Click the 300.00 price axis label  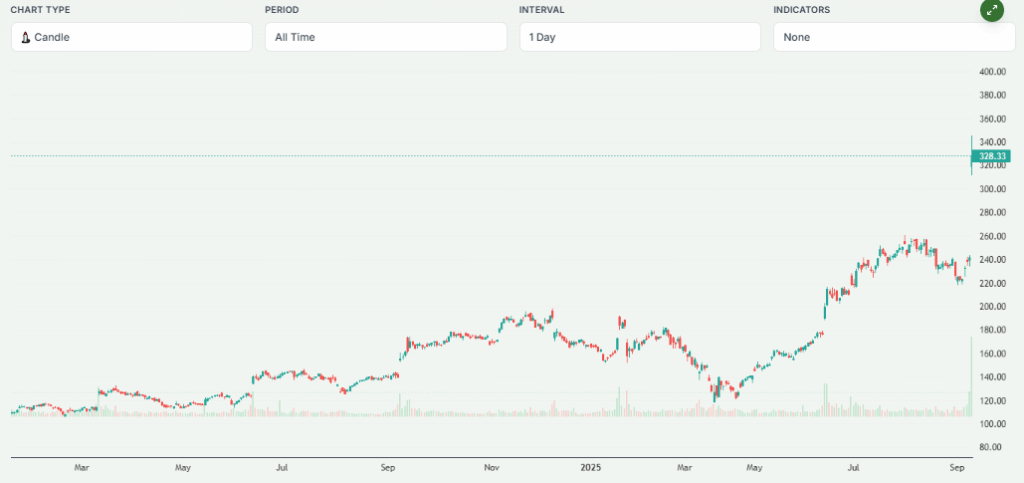[x=992, y=189]
